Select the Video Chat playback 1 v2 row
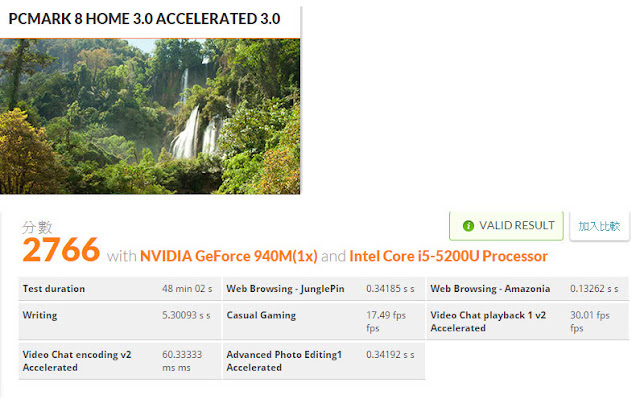Viewport: 640px width, 399px height. (x=528, y=321)
